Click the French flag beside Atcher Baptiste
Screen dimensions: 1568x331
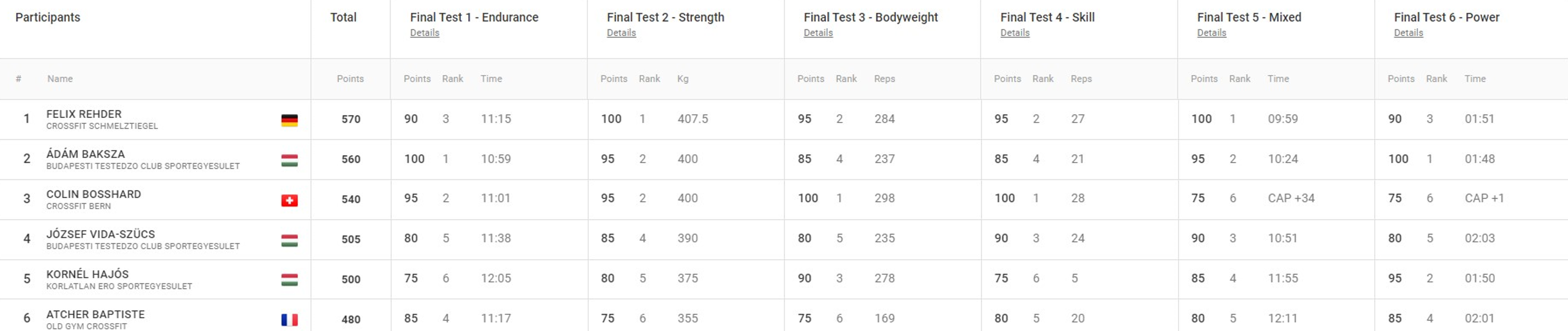289,320
